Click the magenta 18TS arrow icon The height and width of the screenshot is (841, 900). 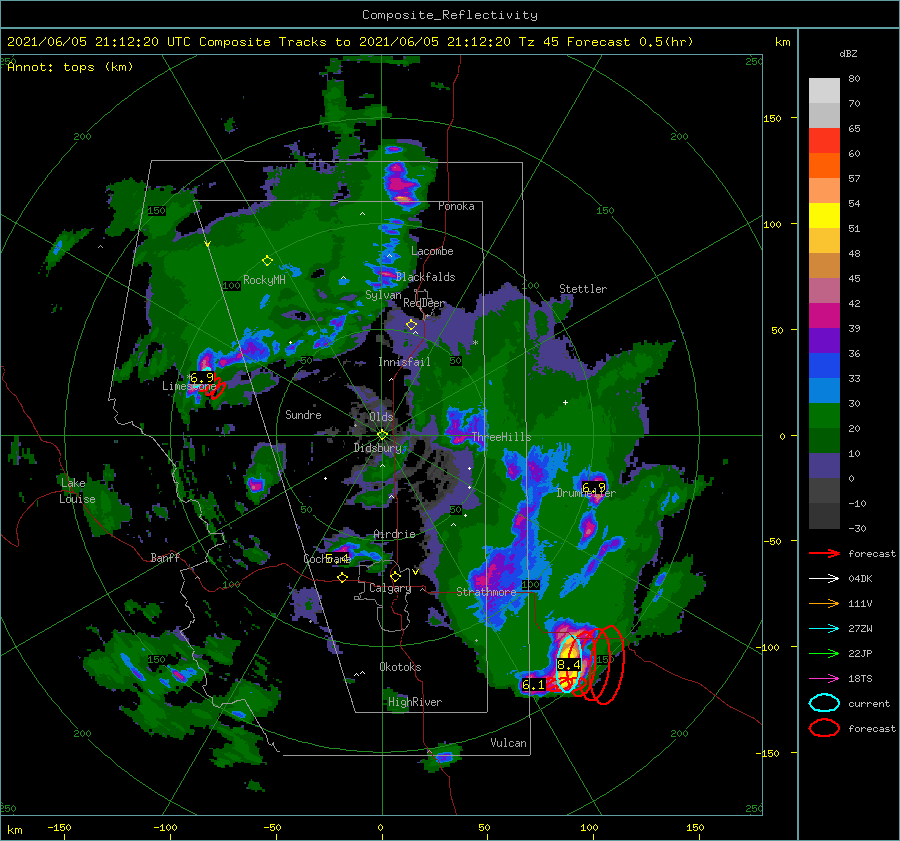pyautogui.click(x=824, y=679)
